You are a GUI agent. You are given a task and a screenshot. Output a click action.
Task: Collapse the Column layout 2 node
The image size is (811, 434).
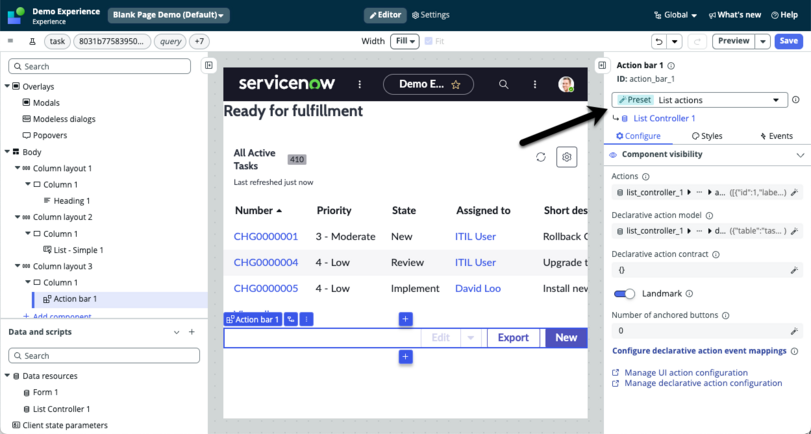(18, 217)
